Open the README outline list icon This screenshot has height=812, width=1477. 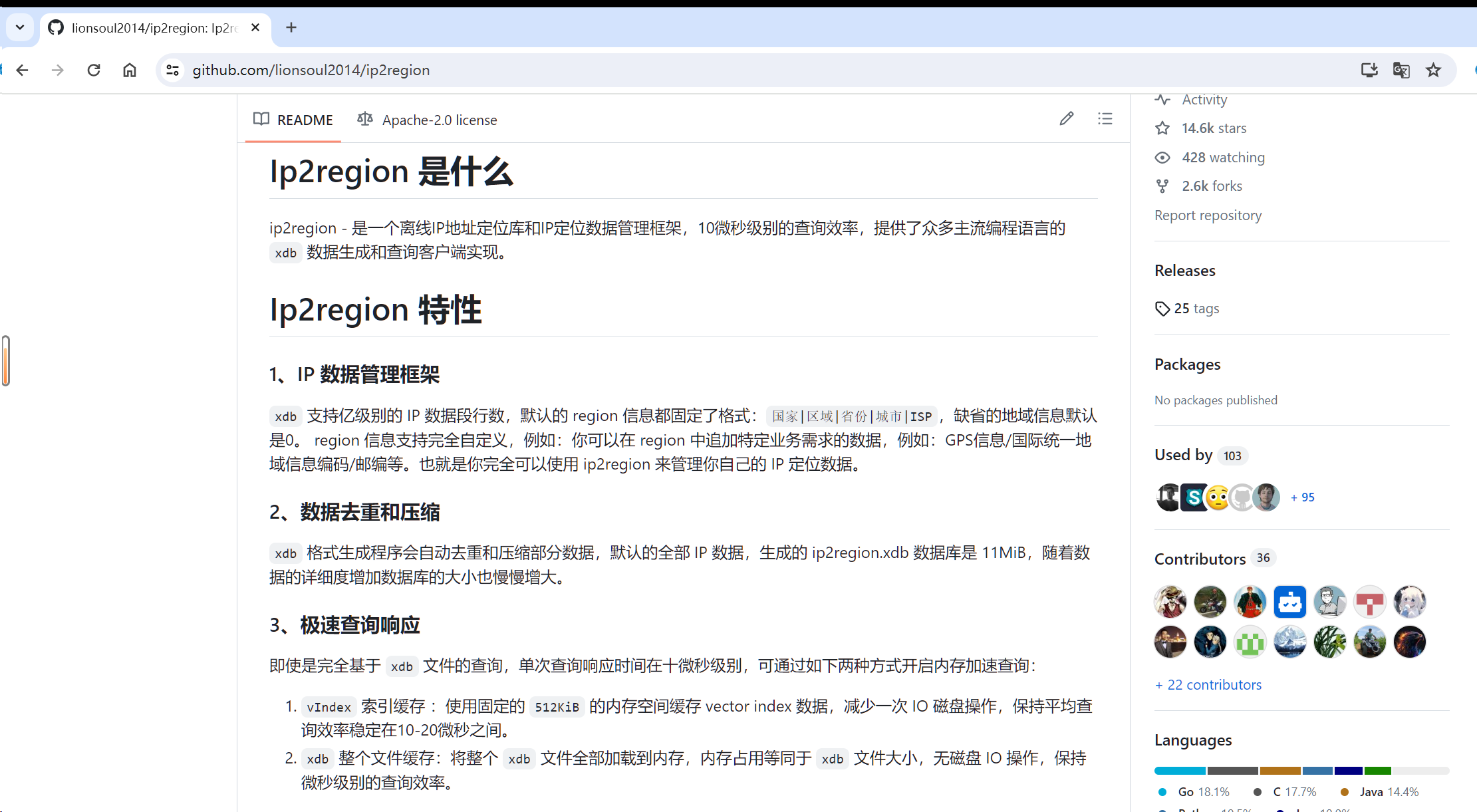click(1105, 119)
